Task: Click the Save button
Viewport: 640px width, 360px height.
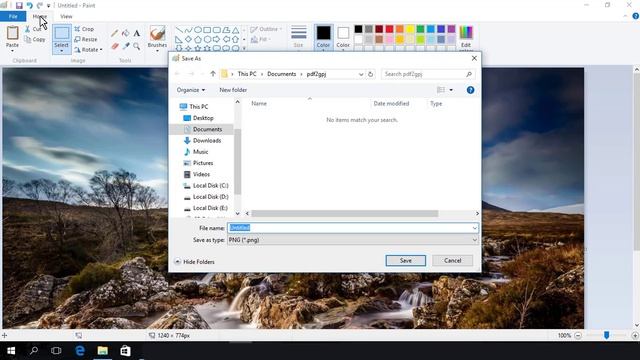Action: coord(406,260)
